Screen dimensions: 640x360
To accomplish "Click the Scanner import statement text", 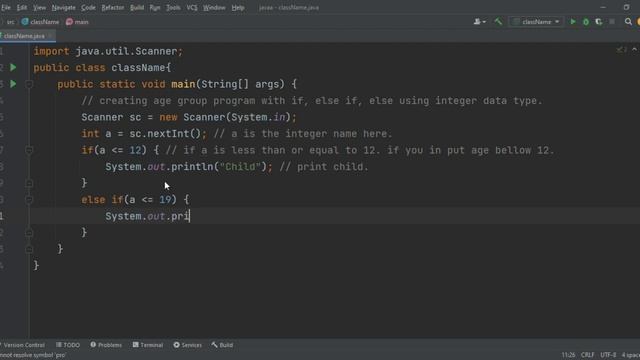I will click(108, 51).
